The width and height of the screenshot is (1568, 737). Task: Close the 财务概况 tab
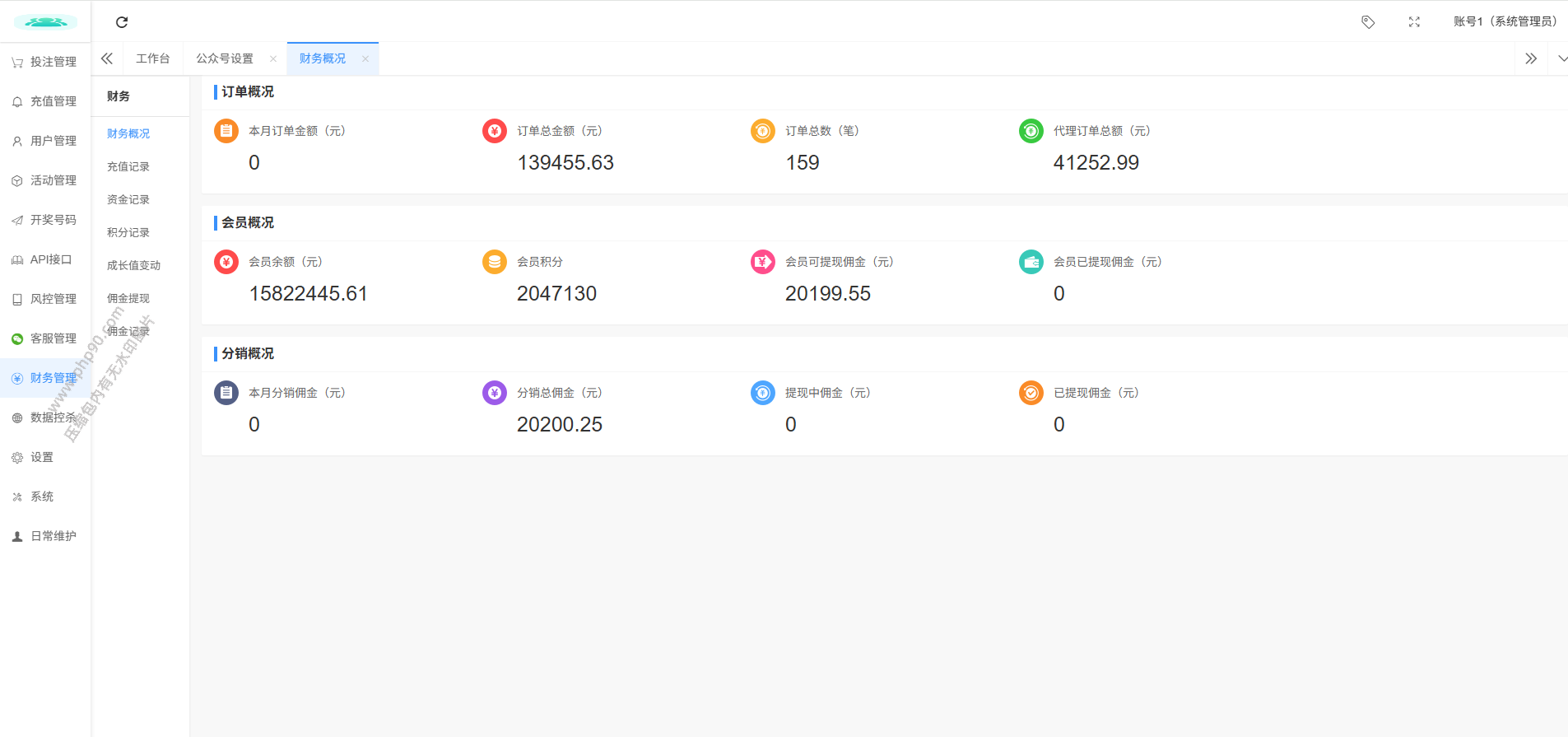click(x=365, y=59)
